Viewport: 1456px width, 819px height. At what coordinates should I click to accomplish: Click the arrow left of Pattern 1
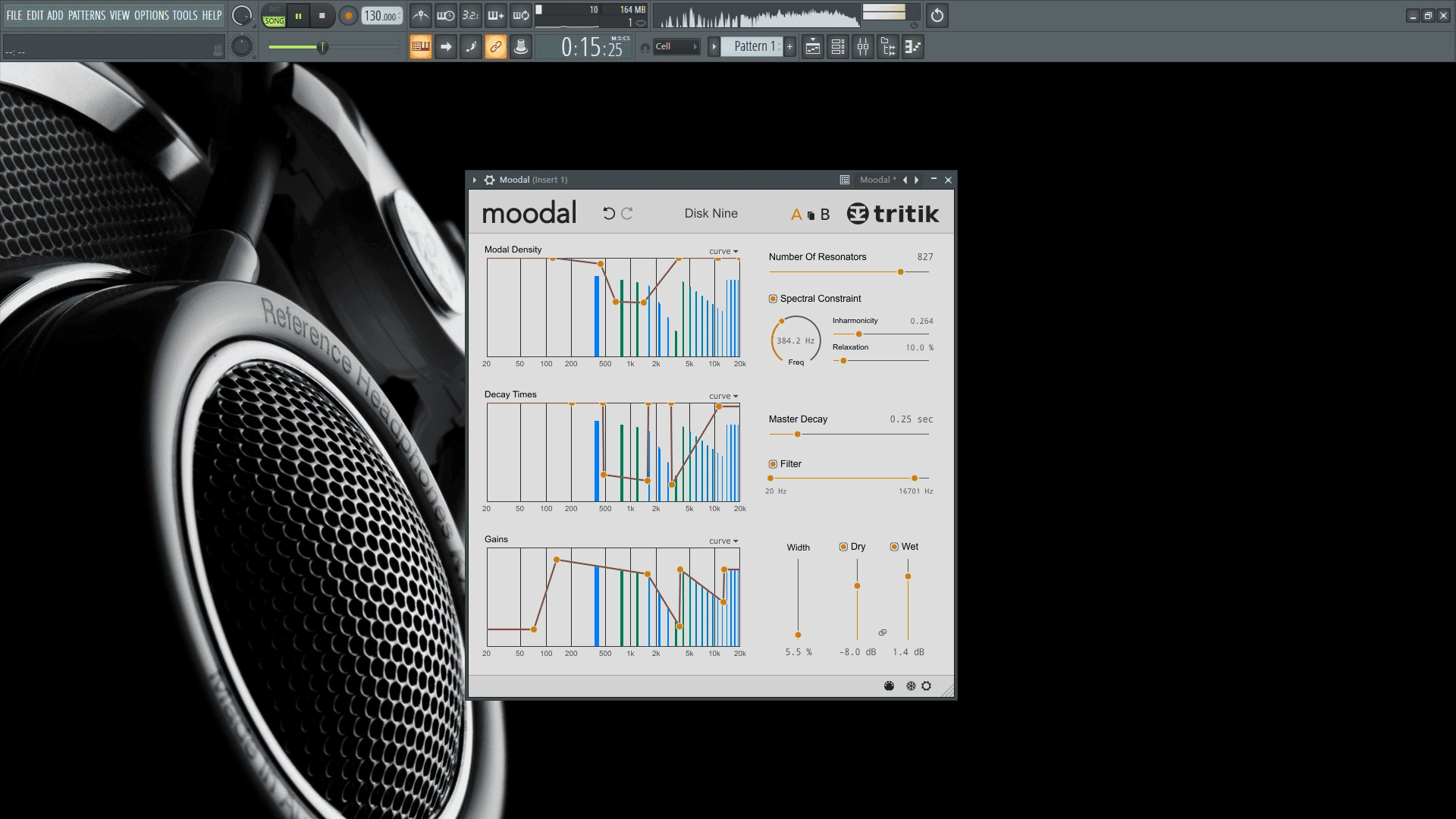tap(714, 47)
